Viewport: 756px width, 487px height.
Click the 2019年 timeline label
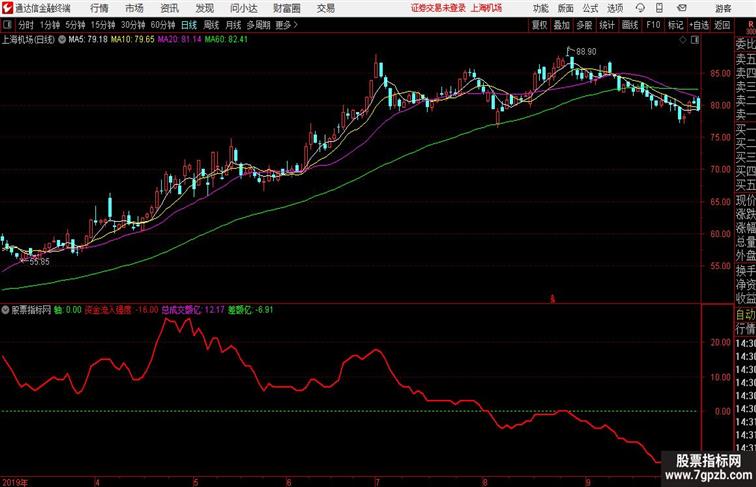coord(15,482)
